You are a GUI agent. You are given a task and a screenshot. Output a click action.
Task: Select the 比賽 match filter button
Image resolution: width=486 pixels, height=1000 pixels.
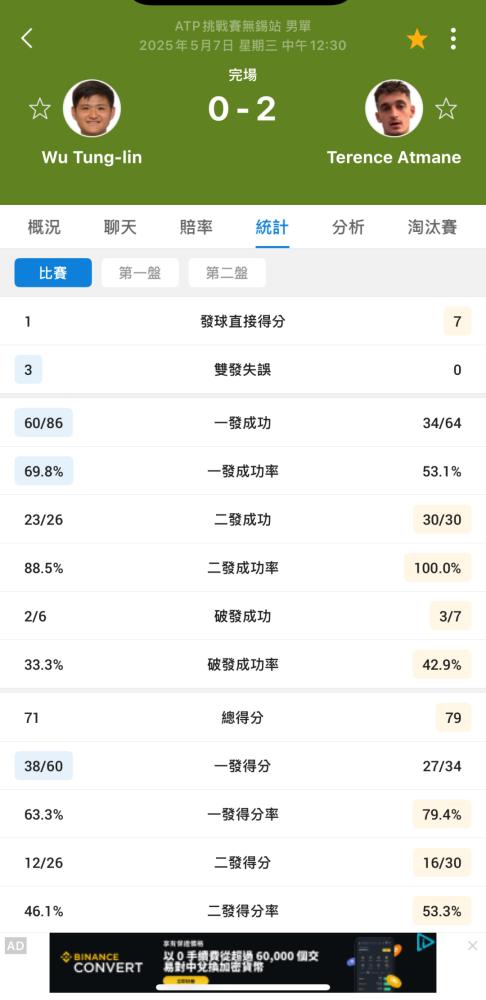tap(53, 273)
